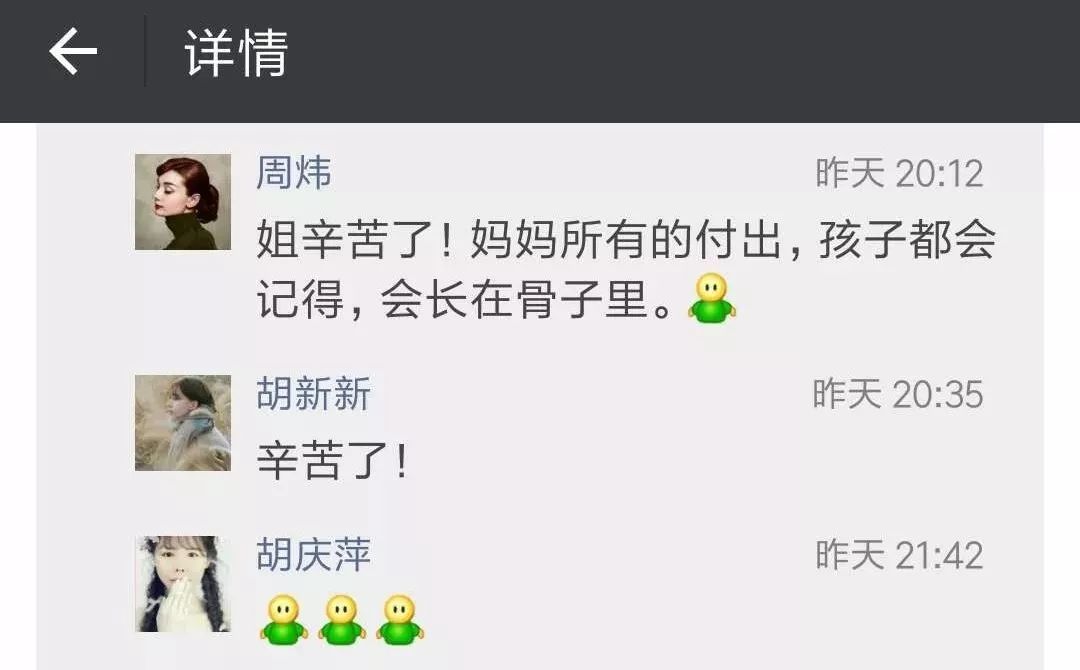Tap the back arrow icon
Viewport: 1080px width, 670px height.
(73, 51)
